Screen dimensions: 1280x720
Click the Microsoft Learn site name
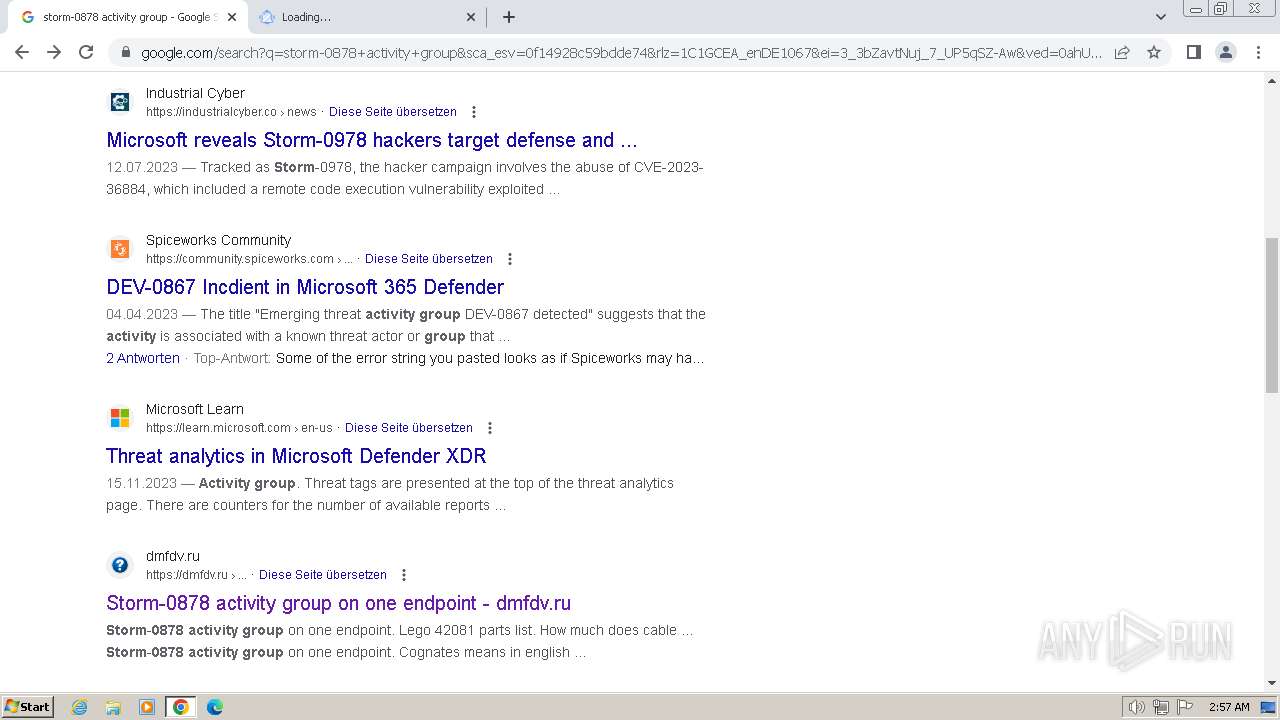(x=195, y=409)
